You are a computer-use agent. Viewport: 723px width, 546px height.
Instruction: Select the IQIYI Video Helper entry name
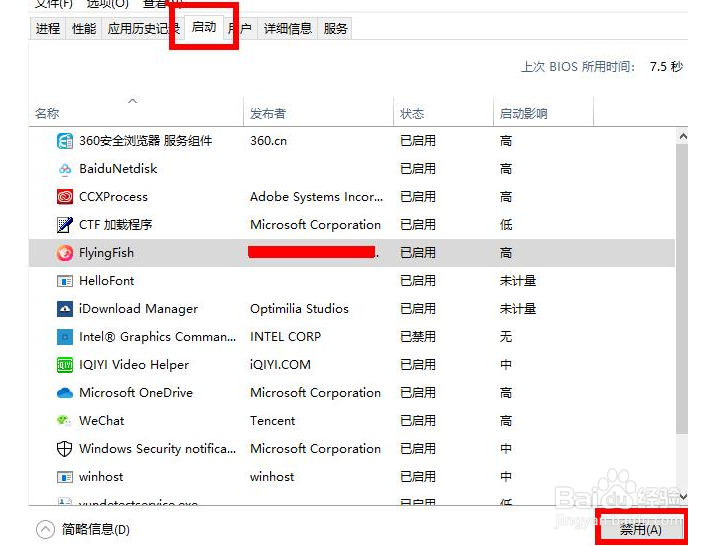134,365
